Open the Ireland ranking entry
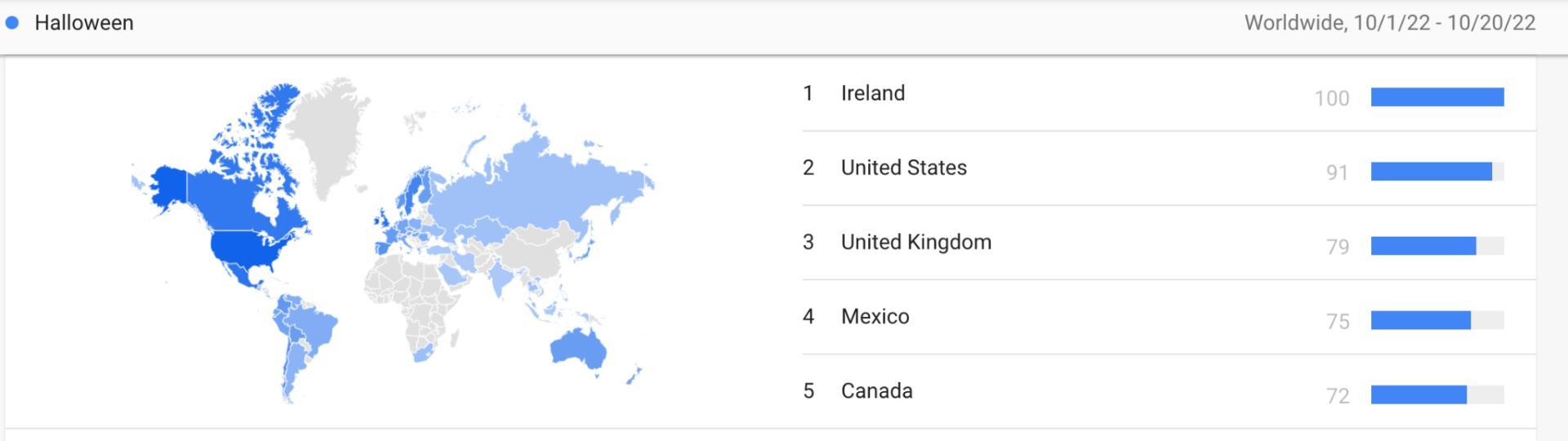1568x441 pixels. tap(1169, 94)
